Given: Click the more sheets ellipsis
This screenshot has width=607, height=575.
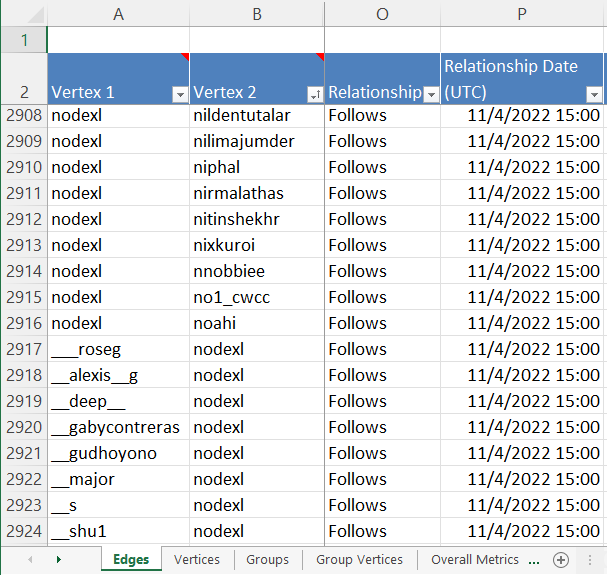Looking at the screenshot, I should [533, 560].
